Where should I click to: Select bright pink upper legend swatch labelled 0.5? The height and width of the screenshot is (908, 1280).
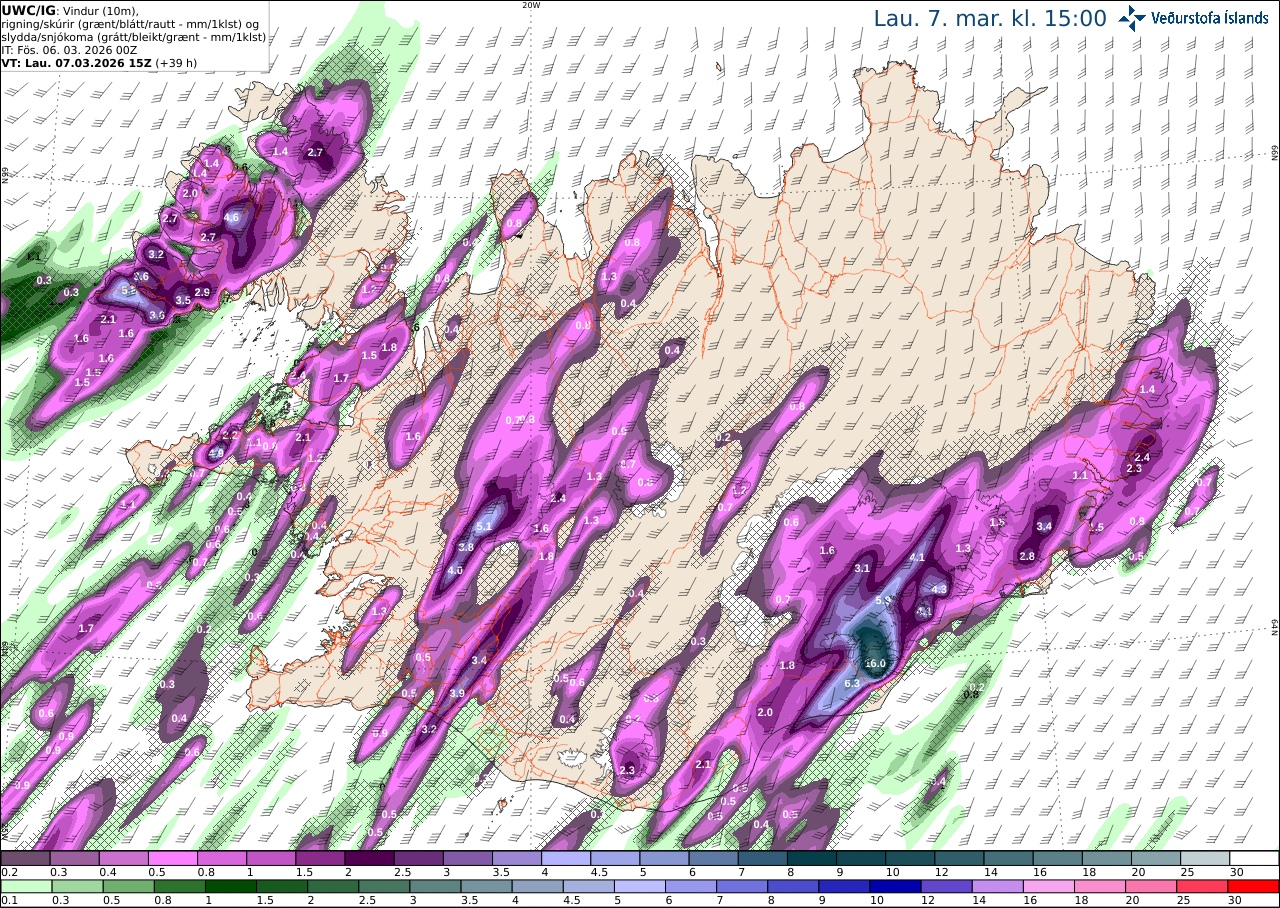point(172,858)
